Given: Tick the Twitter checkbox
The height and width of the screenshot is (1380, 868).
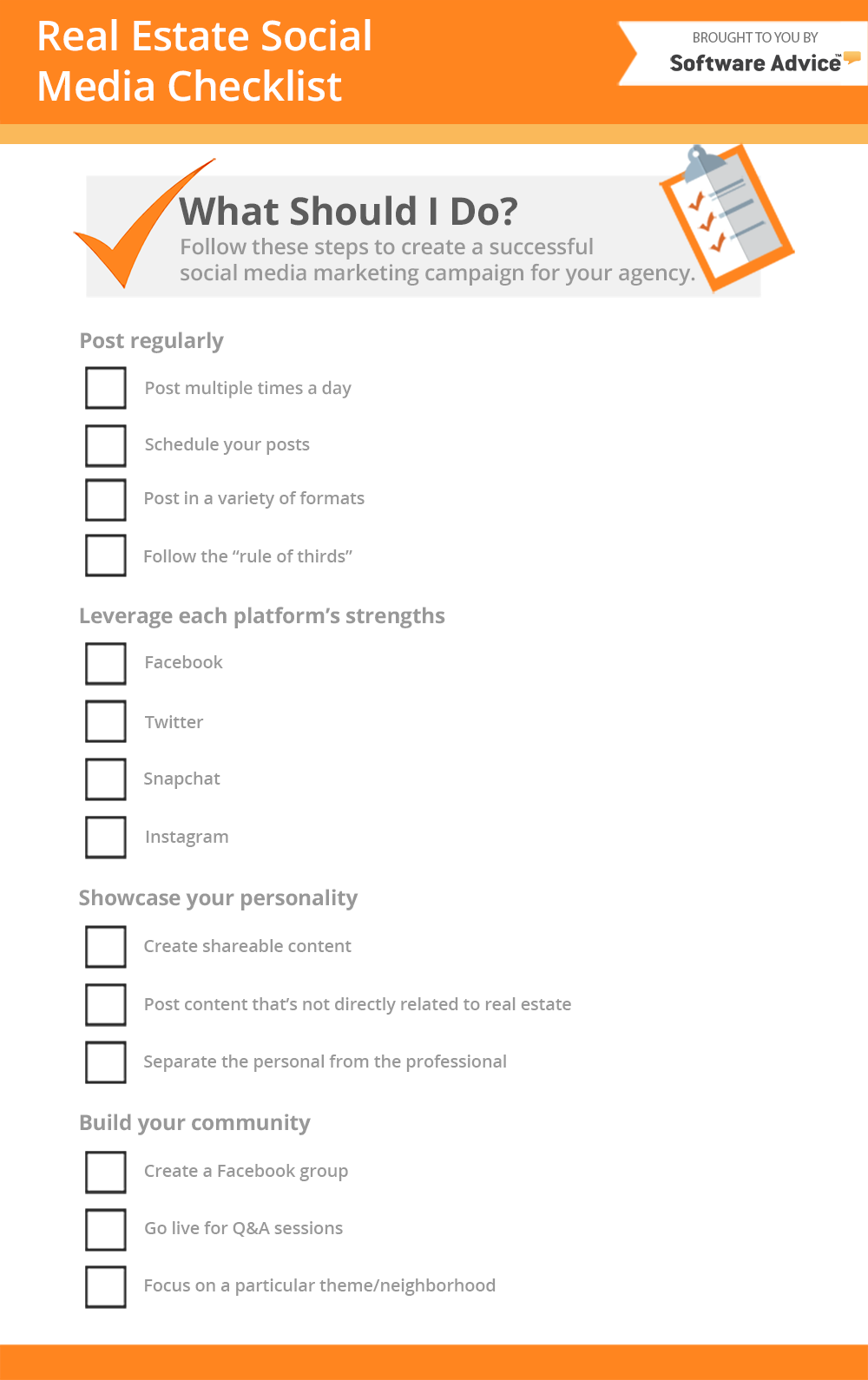Looking at the screenshot, I should tap(106, 721).
